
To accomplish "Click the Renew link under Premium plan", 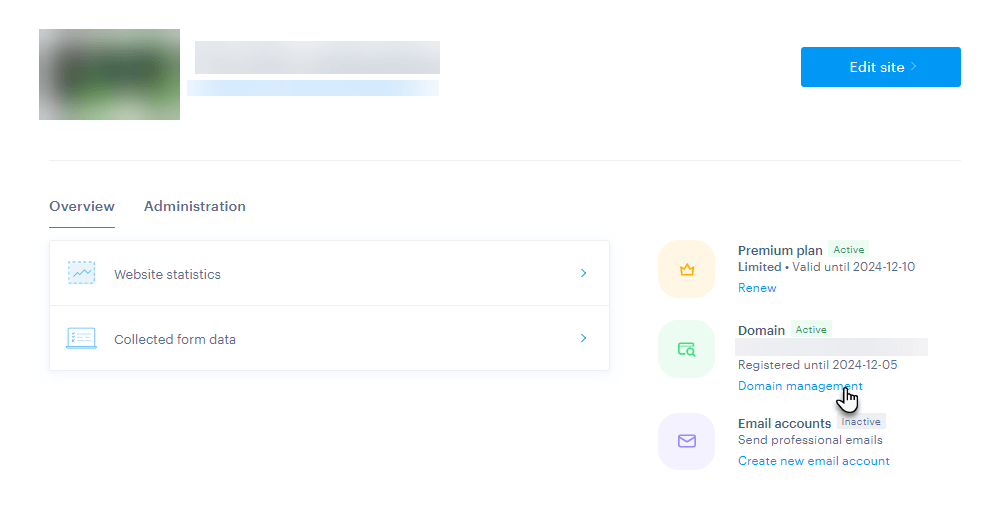I will 757,288.
